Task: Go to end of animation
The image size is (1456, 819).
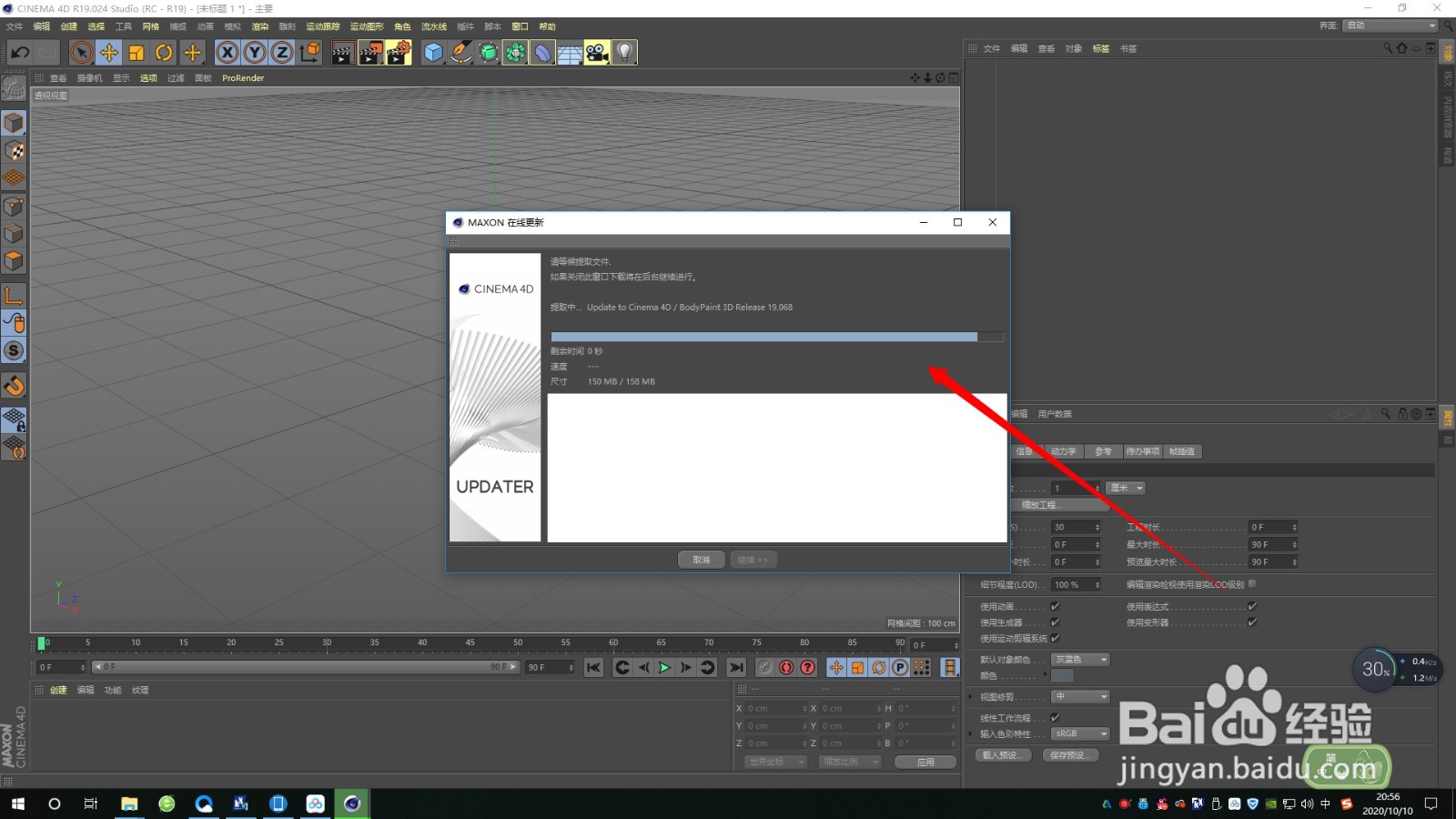Action: 736,667
